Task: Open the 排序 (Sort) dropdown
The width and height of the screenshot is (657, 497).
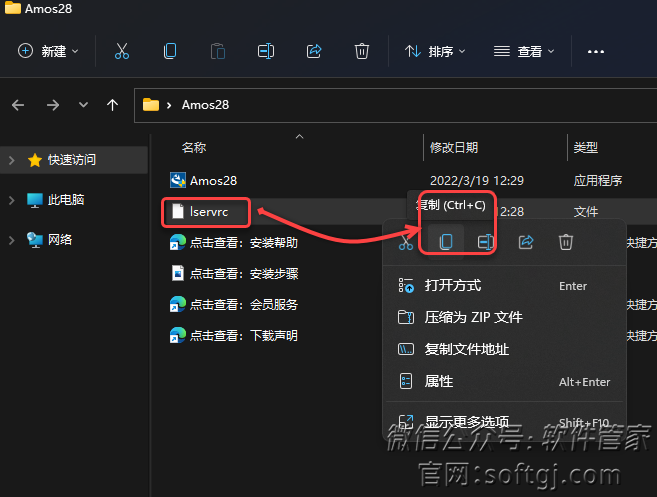Action: [x=435, y=51]
